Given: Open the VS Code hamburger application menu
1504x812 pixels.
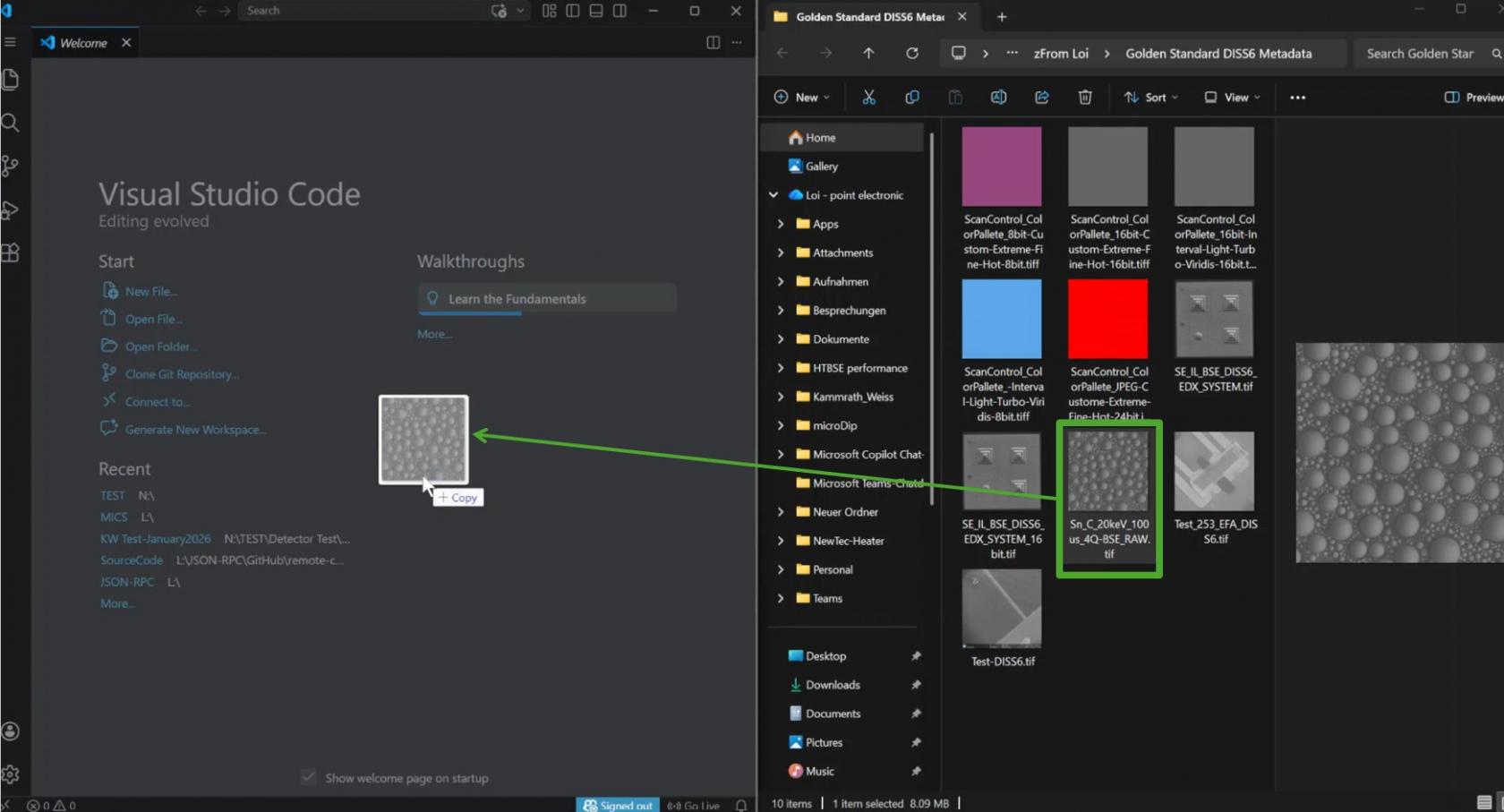Looking at the screenshot, I should tap(10, 42).
